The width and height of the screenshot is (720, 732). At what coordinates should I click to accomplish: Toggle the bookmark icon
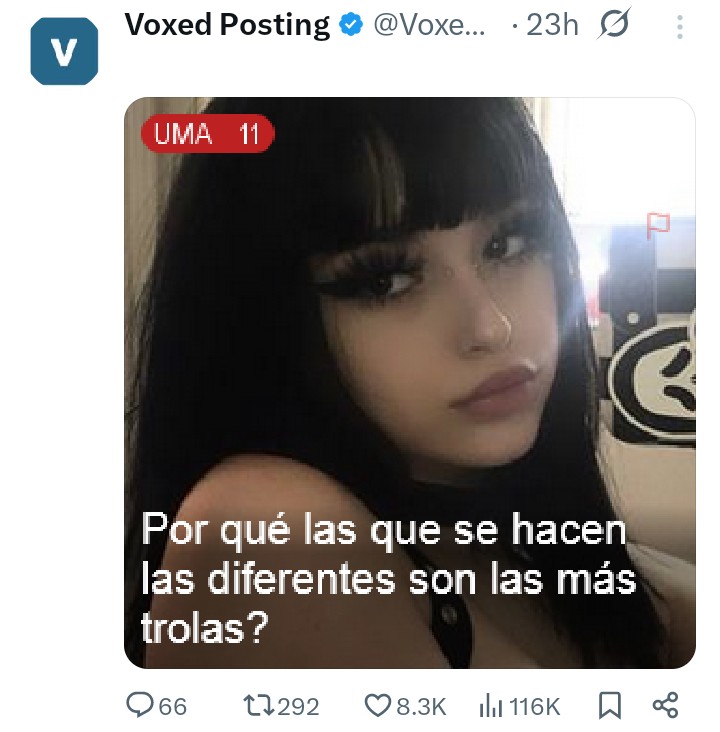610,705
